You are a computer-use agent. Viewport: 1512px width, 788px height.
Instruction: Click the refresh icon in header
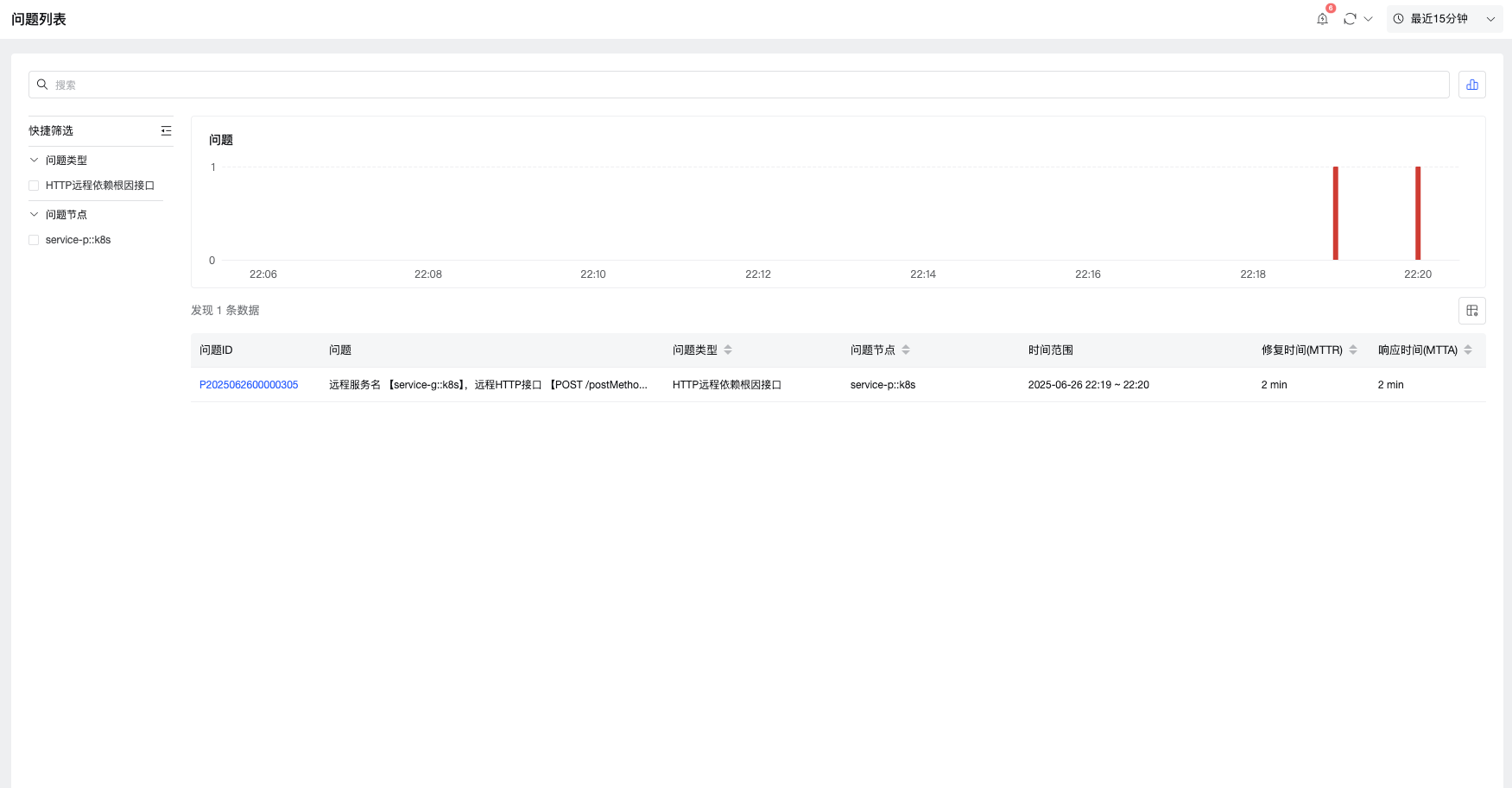tap(1350, 19)
